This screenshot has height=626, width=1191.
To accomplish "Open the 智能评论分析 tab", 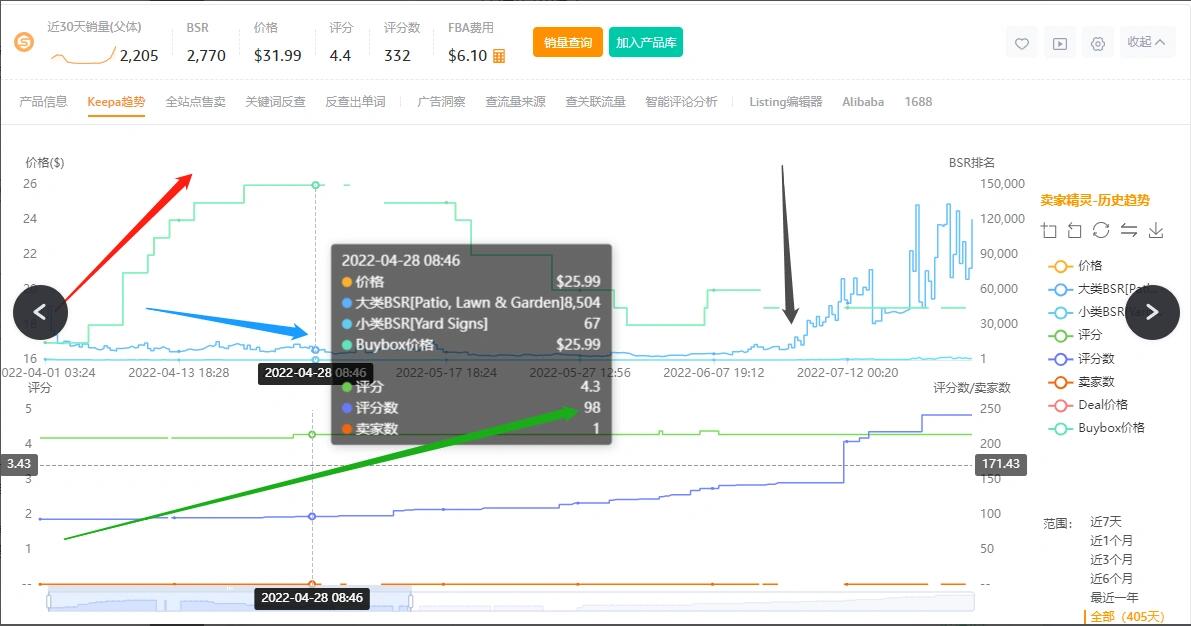I will click(681, 102).
